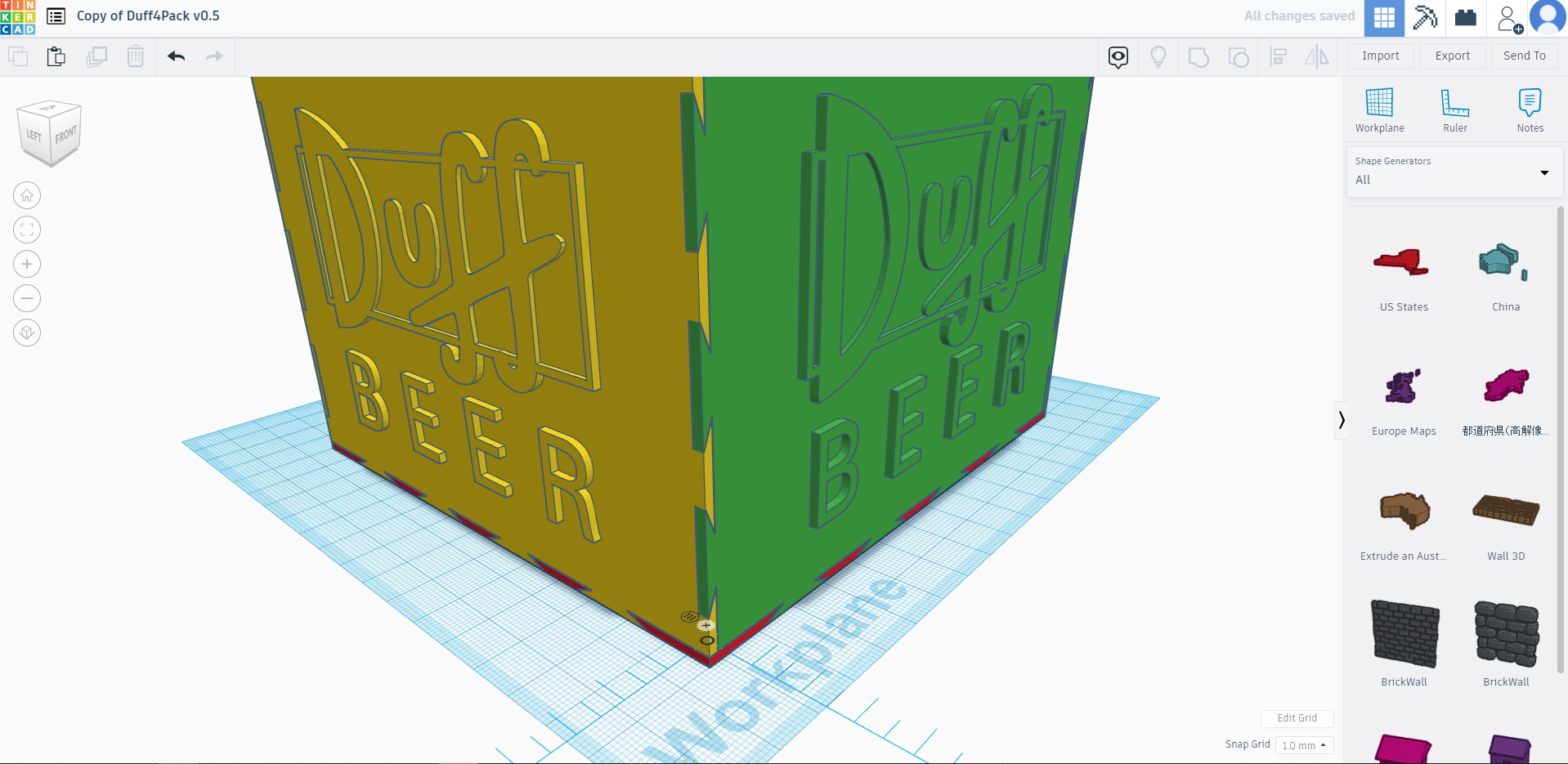Open the Align tool
The height and width of the screenshot is (764, 1568).
[1278, 56]
